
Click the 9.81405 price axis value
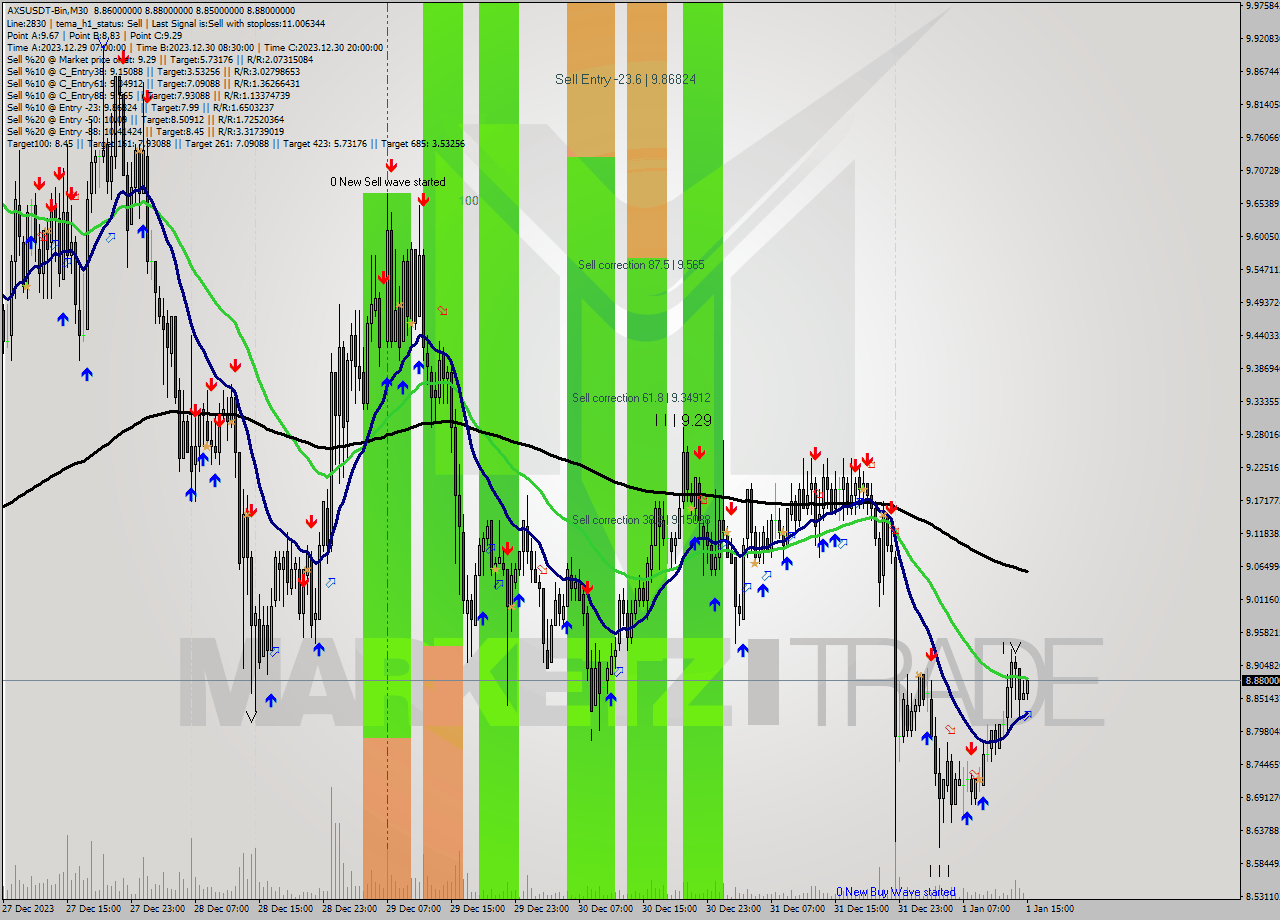[x=1262, y=104]
